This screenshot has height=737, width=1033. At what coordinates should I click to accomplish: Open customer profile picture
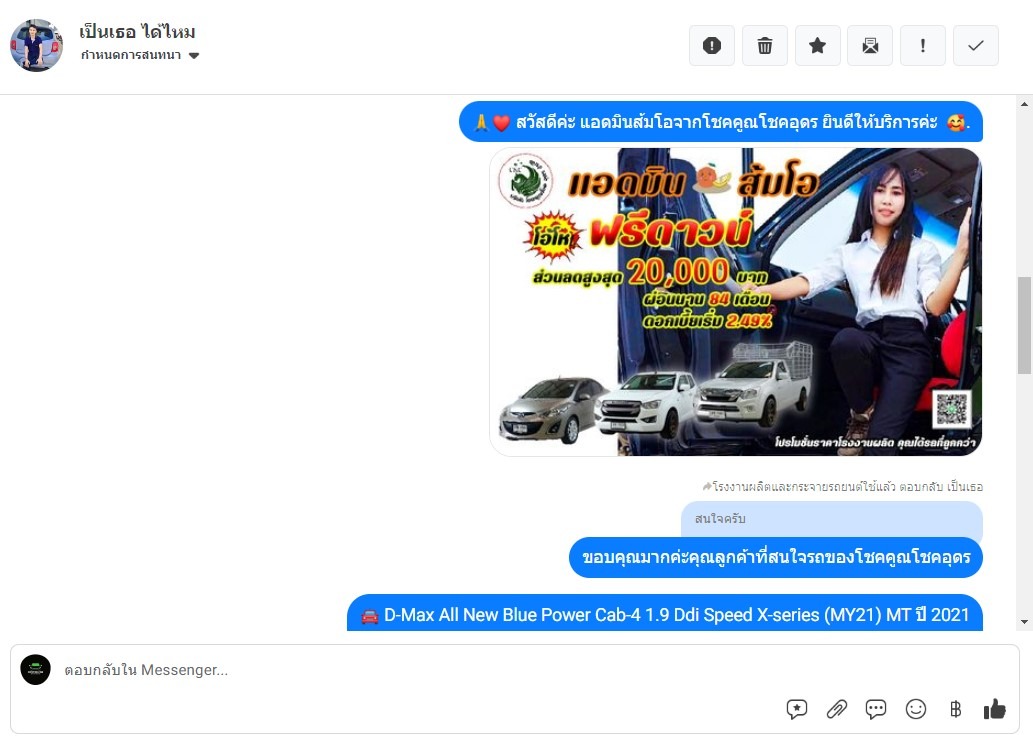click(x=36, y=45)
